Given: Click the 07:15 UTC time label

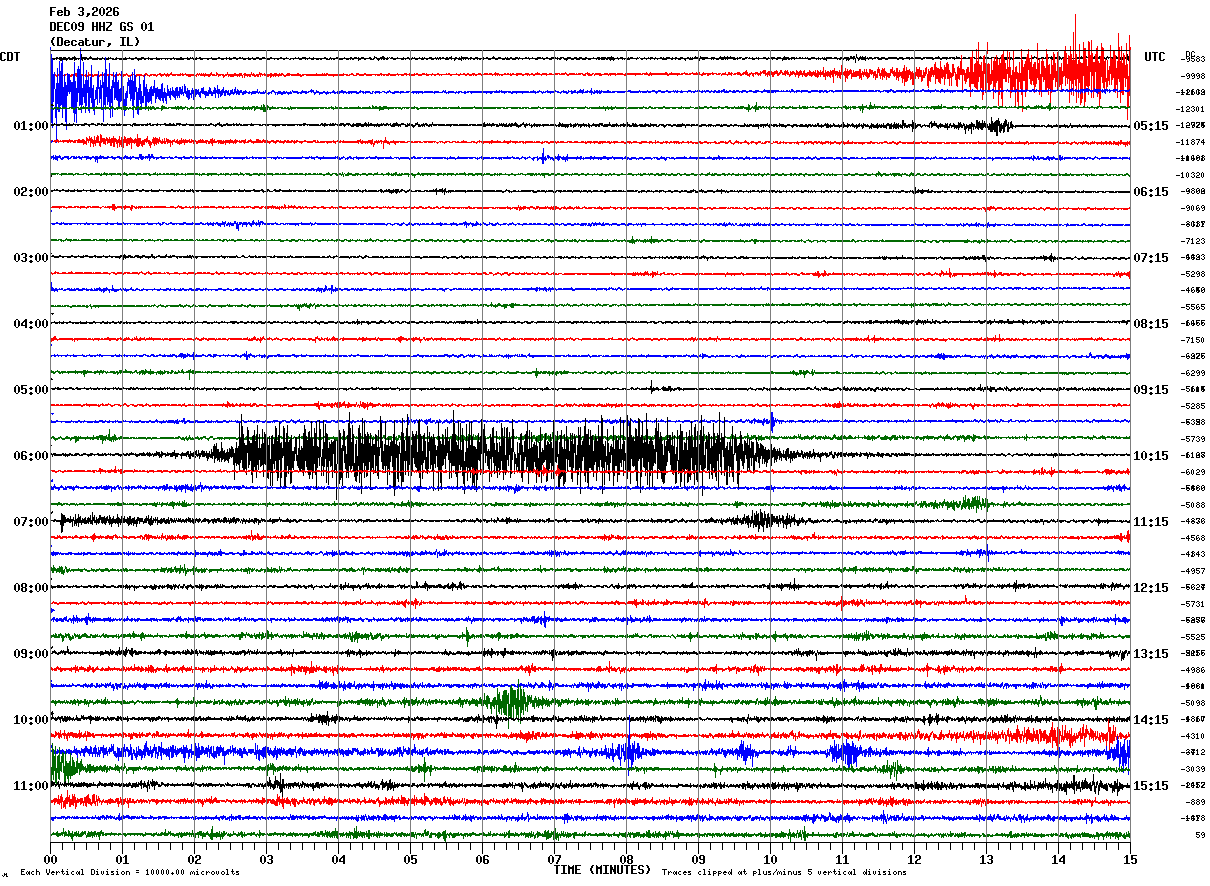Looking at the screenshot, I should tap(1151, 258).
